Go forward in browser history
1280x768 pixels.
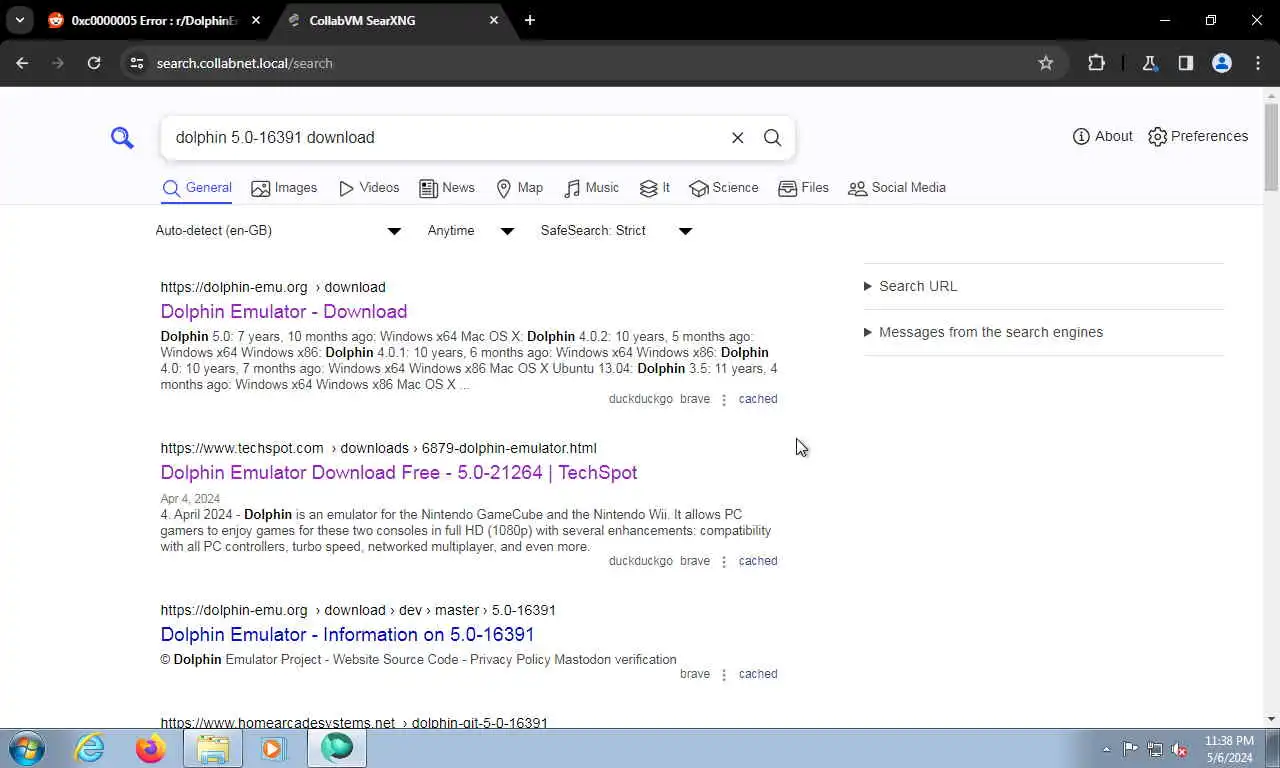pyautogui.click(x=58, y=63)
